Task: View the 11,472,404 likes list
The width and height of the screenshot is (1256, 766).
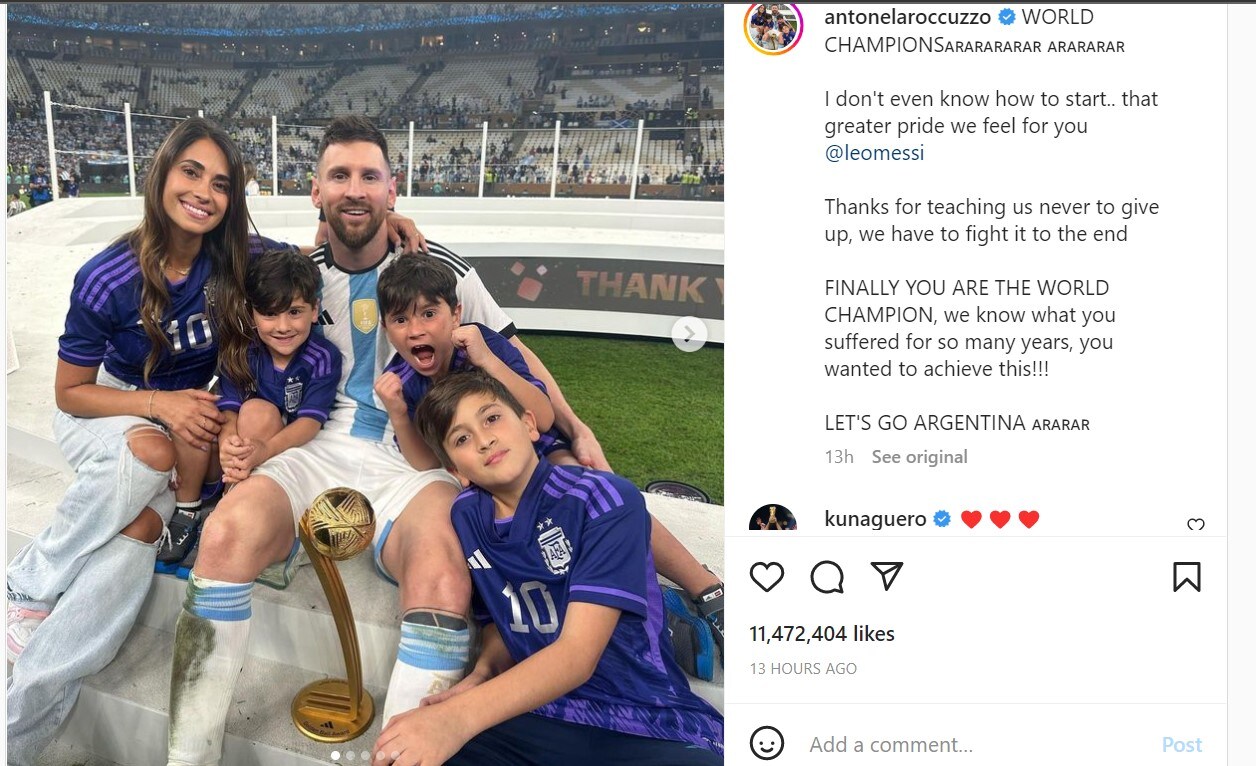Action: tap(821, 634)
